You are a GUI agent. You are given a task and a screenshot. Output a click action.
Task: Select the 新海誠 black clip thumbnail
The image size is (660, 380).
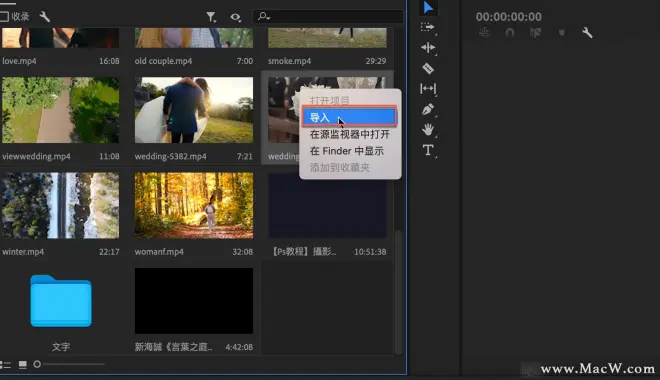194,301
